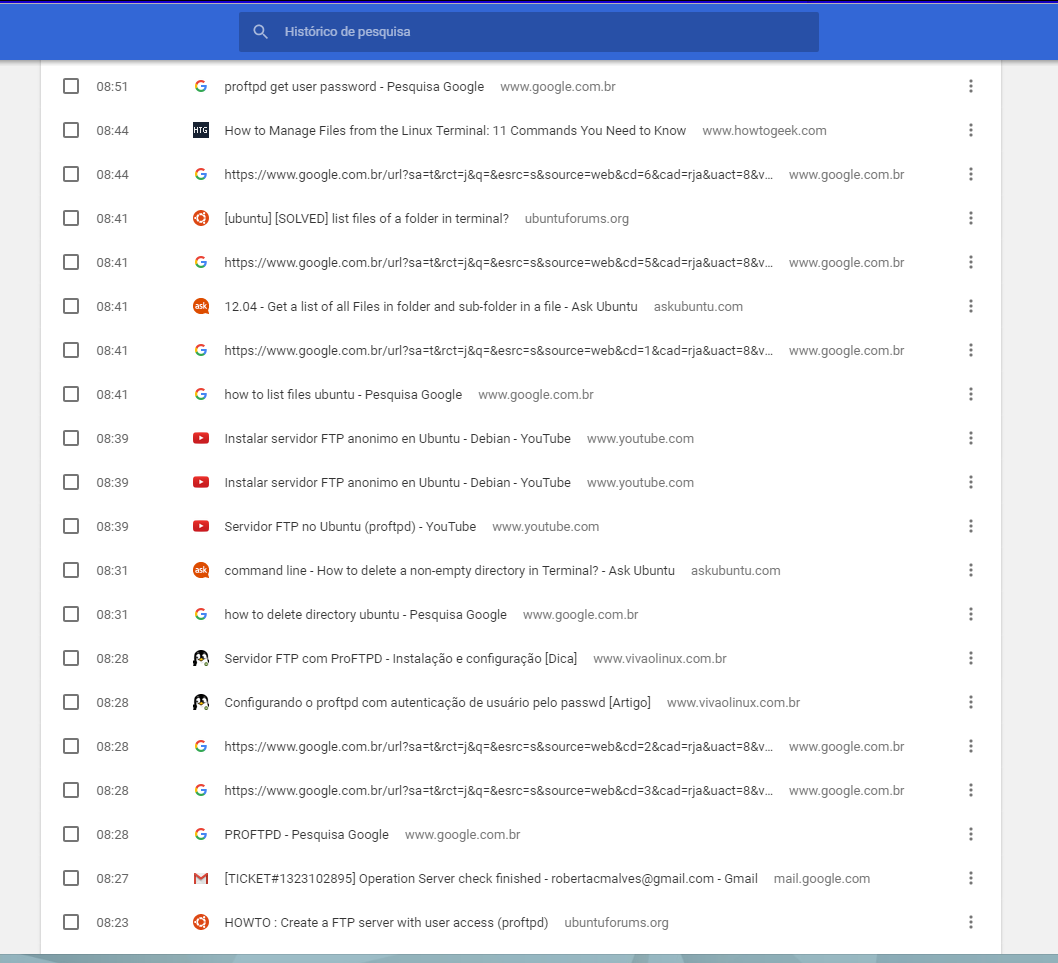
Task: Open three-dot menu for 12.04 Get a list entry
Action: [970, 306]
